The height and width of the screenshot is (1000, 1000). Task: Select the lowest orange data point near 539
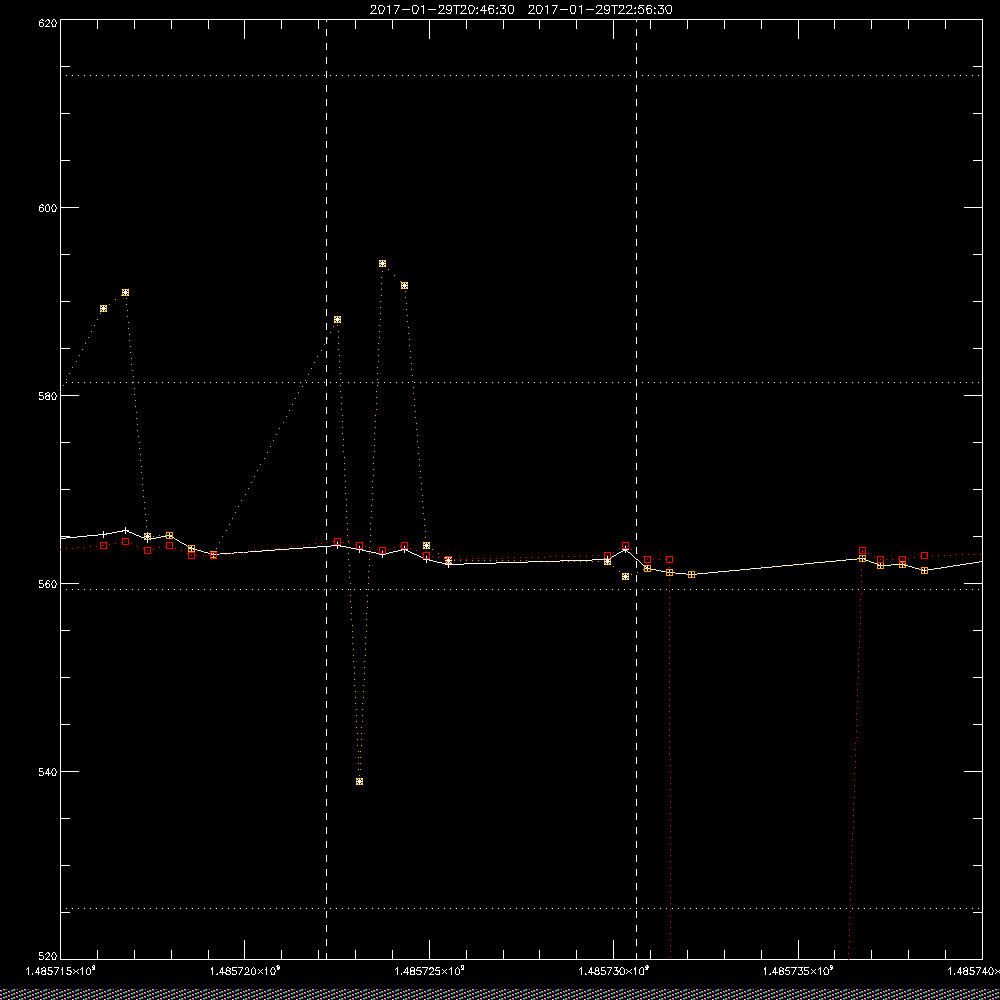coord(359,781)
